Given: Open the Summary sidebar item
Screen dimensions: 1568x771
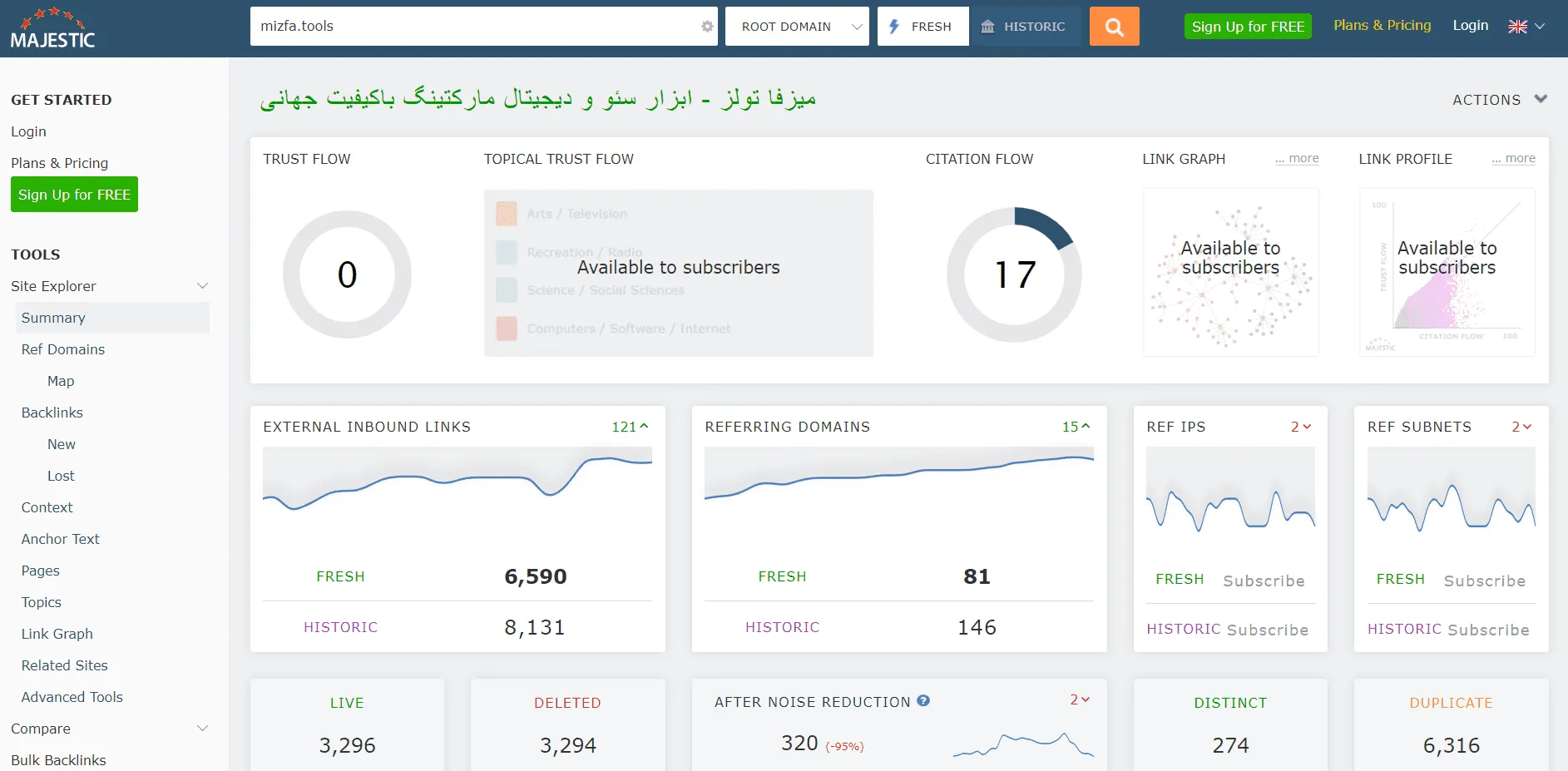Looking at the screenshot, I should click(112, 318).
